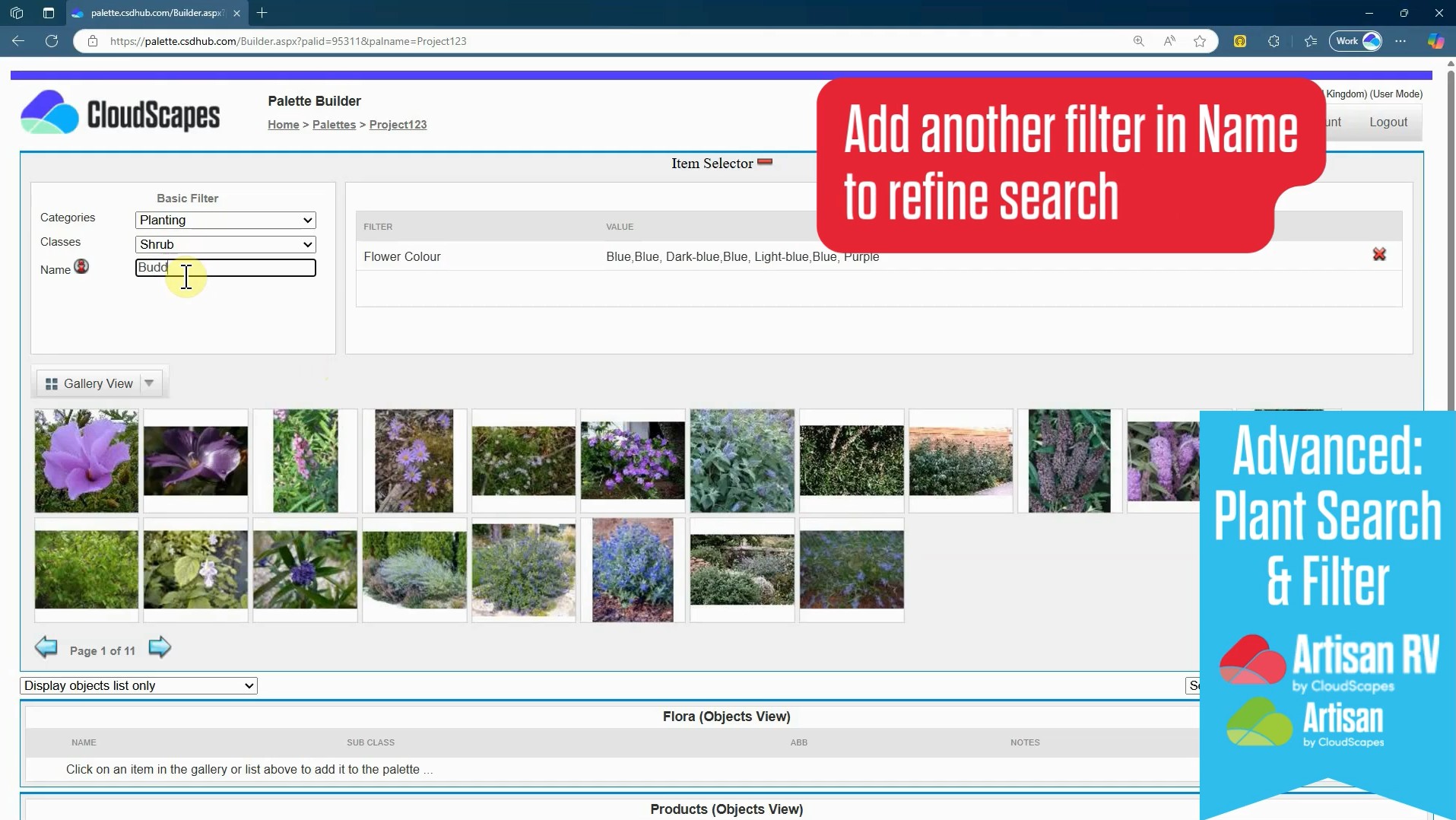Click the small flag icon near Item Selector

[x=766, y=162]
